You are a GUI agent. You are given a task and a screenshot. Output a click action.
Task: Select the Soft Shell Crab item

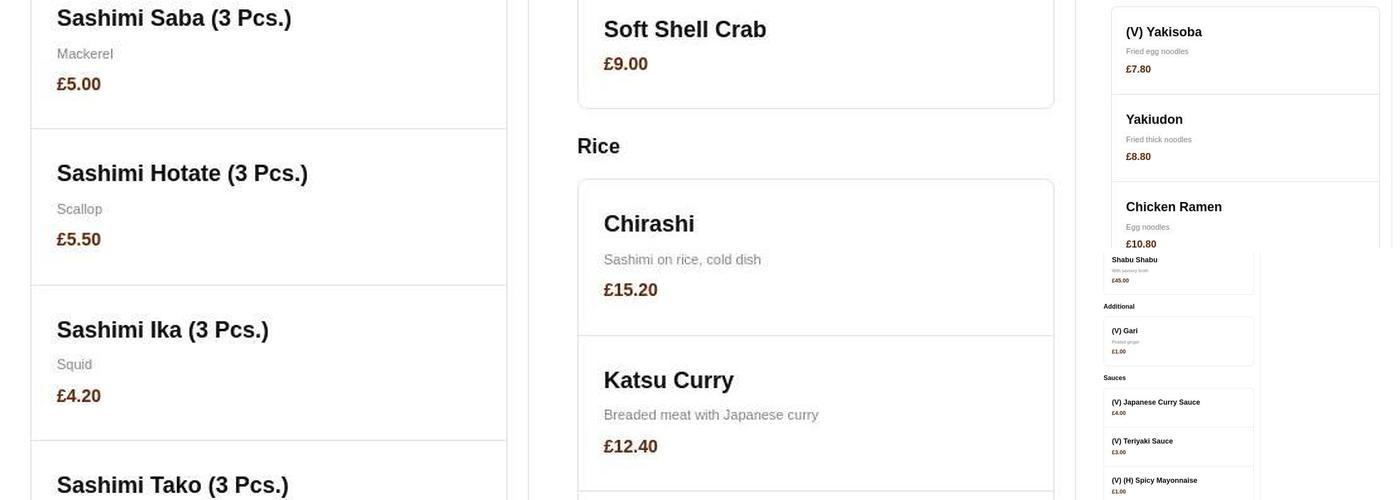[684, 30]
